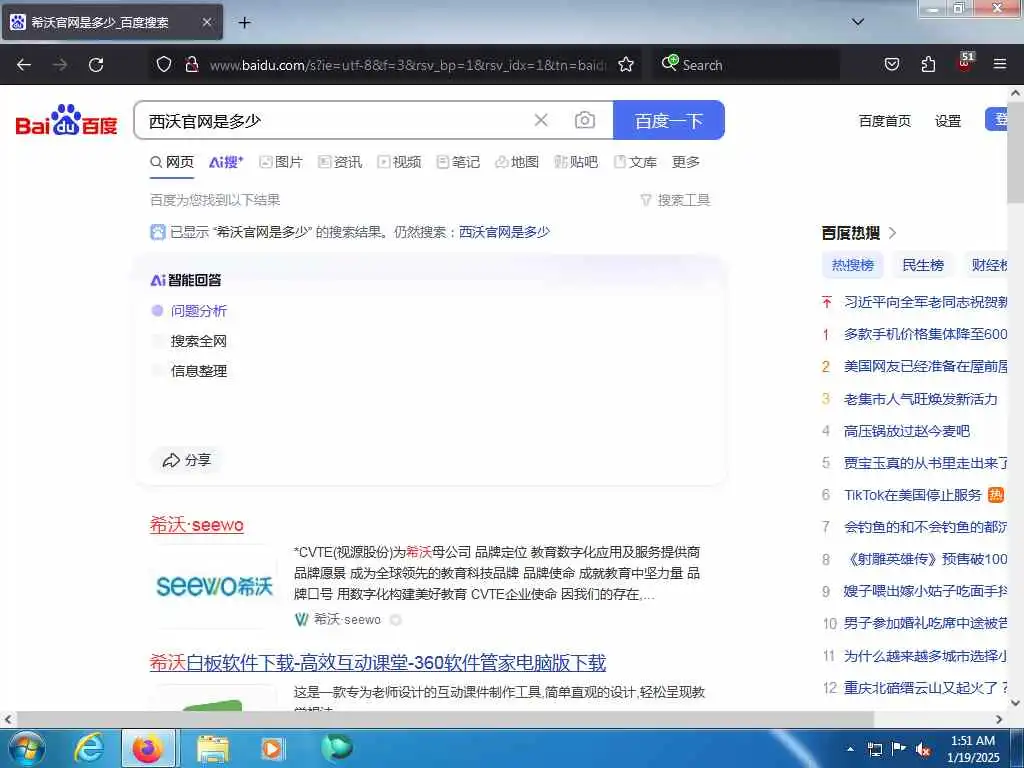1024x768 pixels.
Task: Open hot search TikTok在美国停止服务
Action: pos(912,495)
